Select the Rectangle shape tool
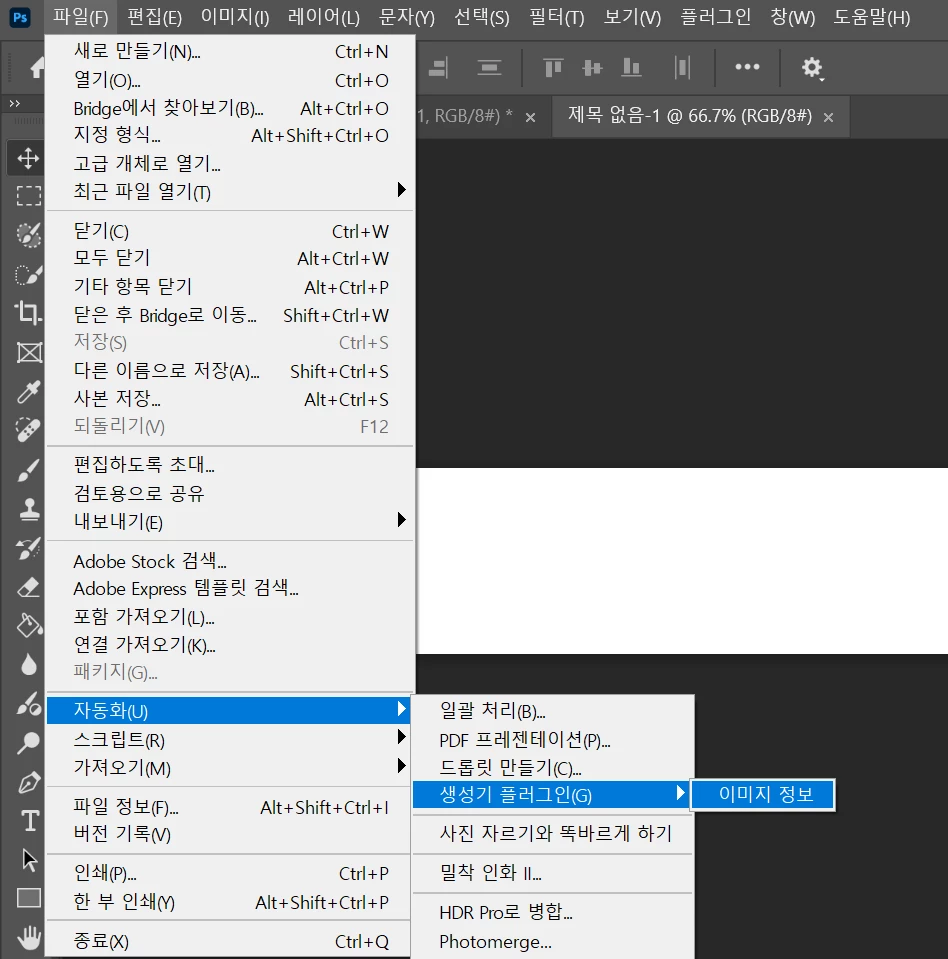 point(29,898)
